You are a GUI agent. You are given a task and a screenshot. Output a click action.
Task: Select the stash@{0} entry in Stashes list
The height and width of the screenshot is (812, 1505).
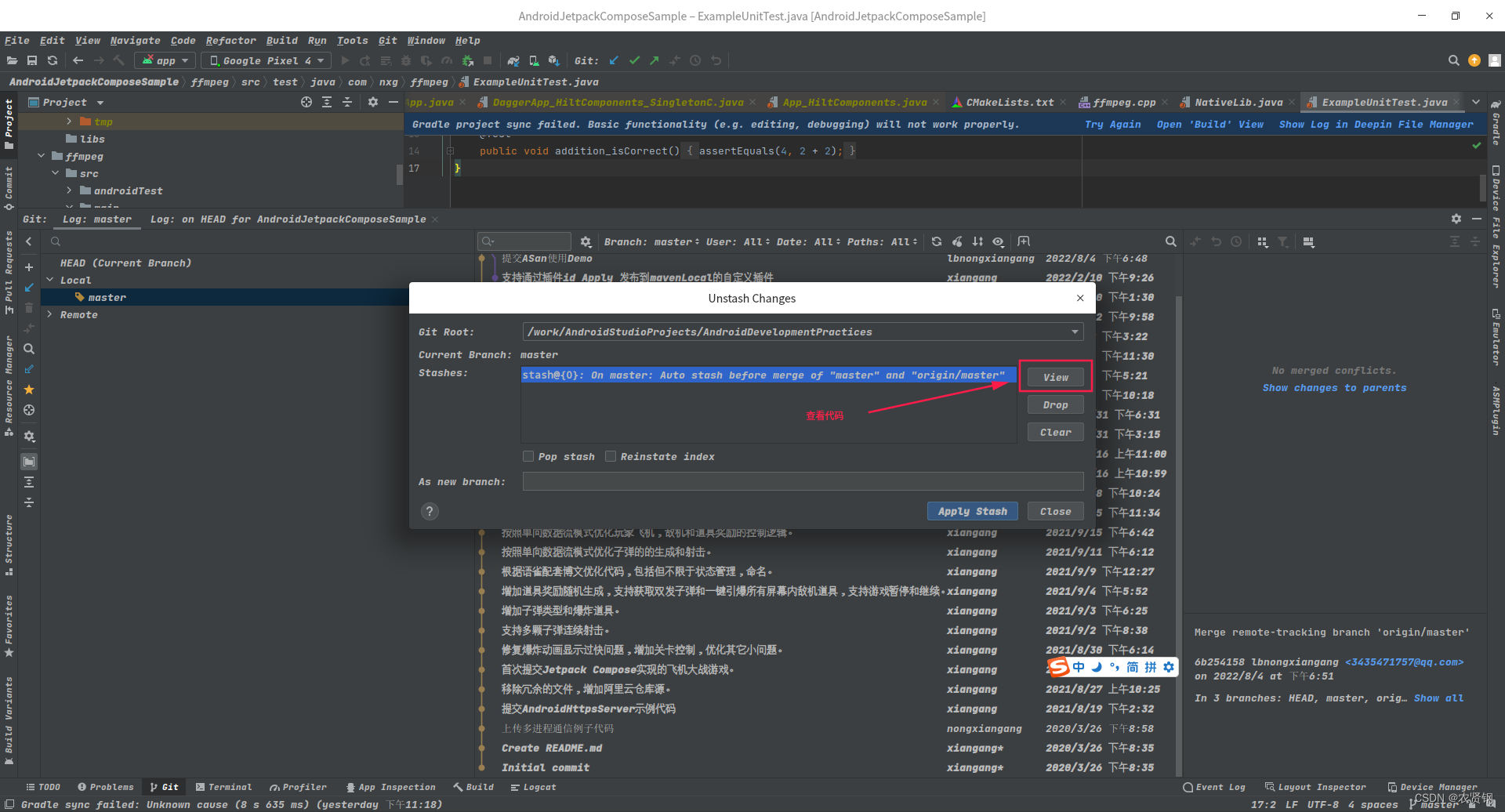(x=768, y=375)
